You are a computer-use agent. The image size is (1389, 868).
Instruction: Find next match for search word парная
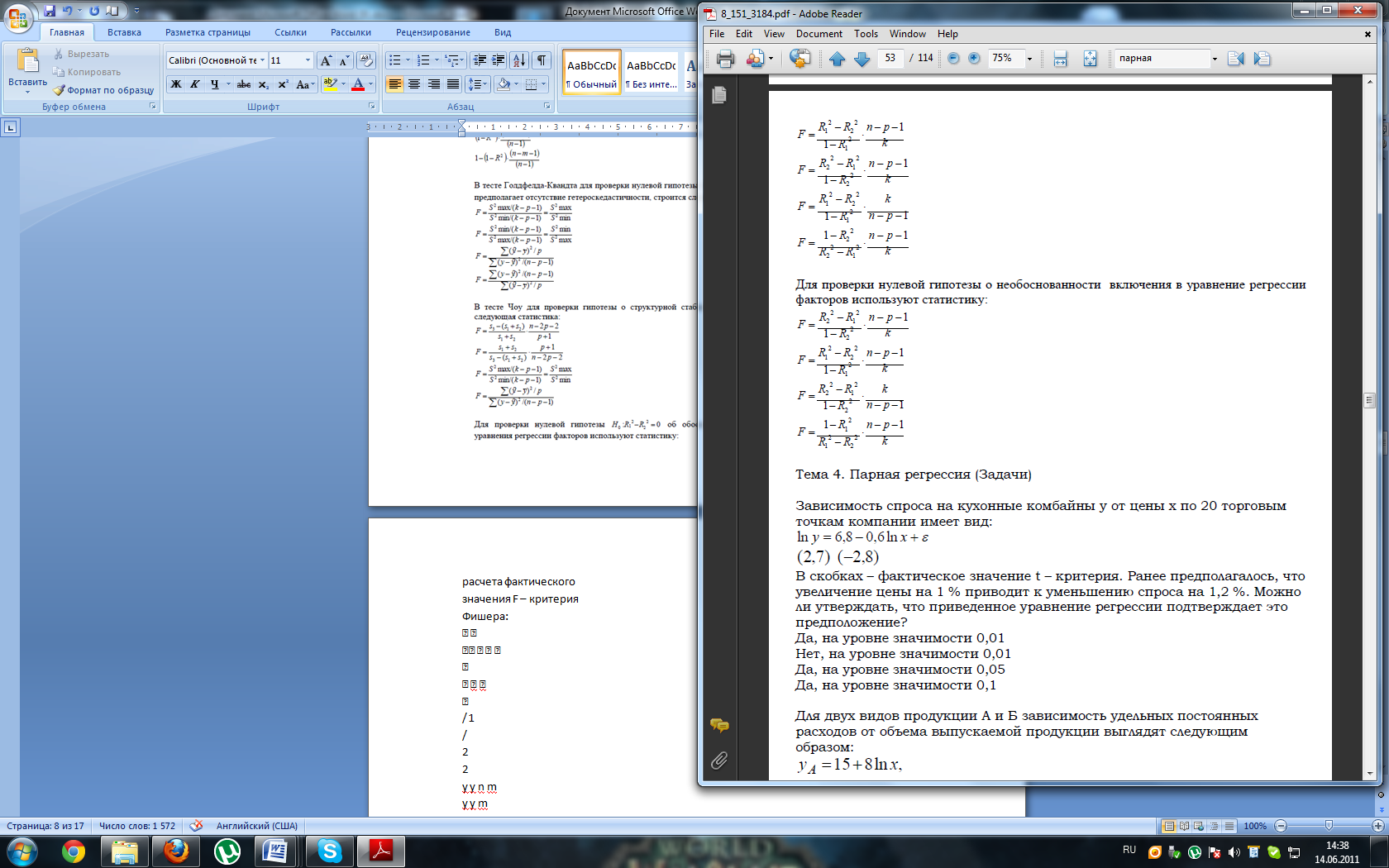(1262, 59)
